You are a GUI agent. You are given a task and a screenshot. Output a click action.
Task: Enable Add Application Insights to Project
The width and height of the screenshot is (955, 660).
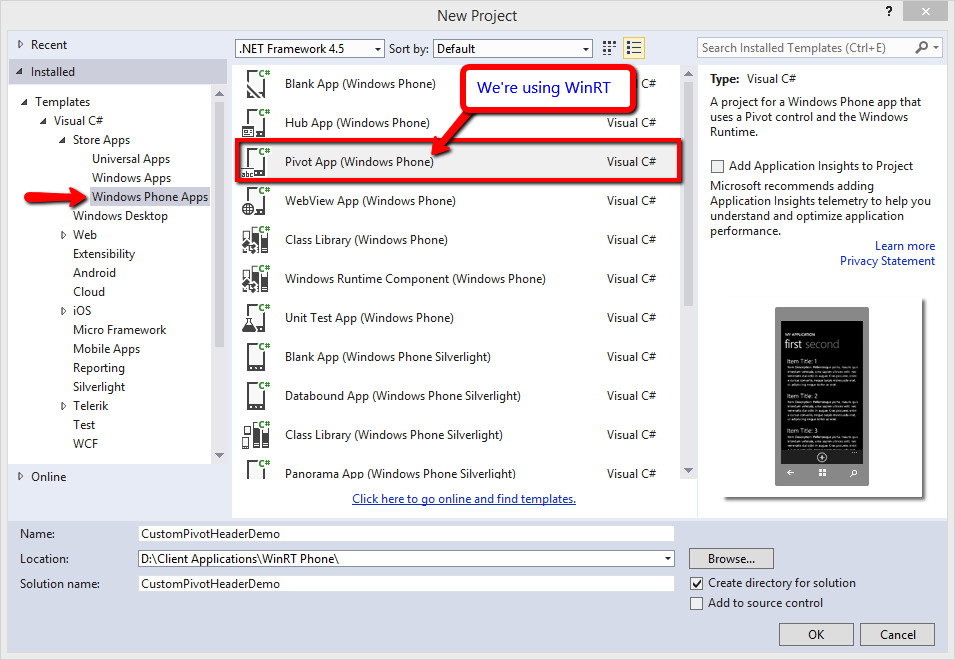(x=717, y=167)
